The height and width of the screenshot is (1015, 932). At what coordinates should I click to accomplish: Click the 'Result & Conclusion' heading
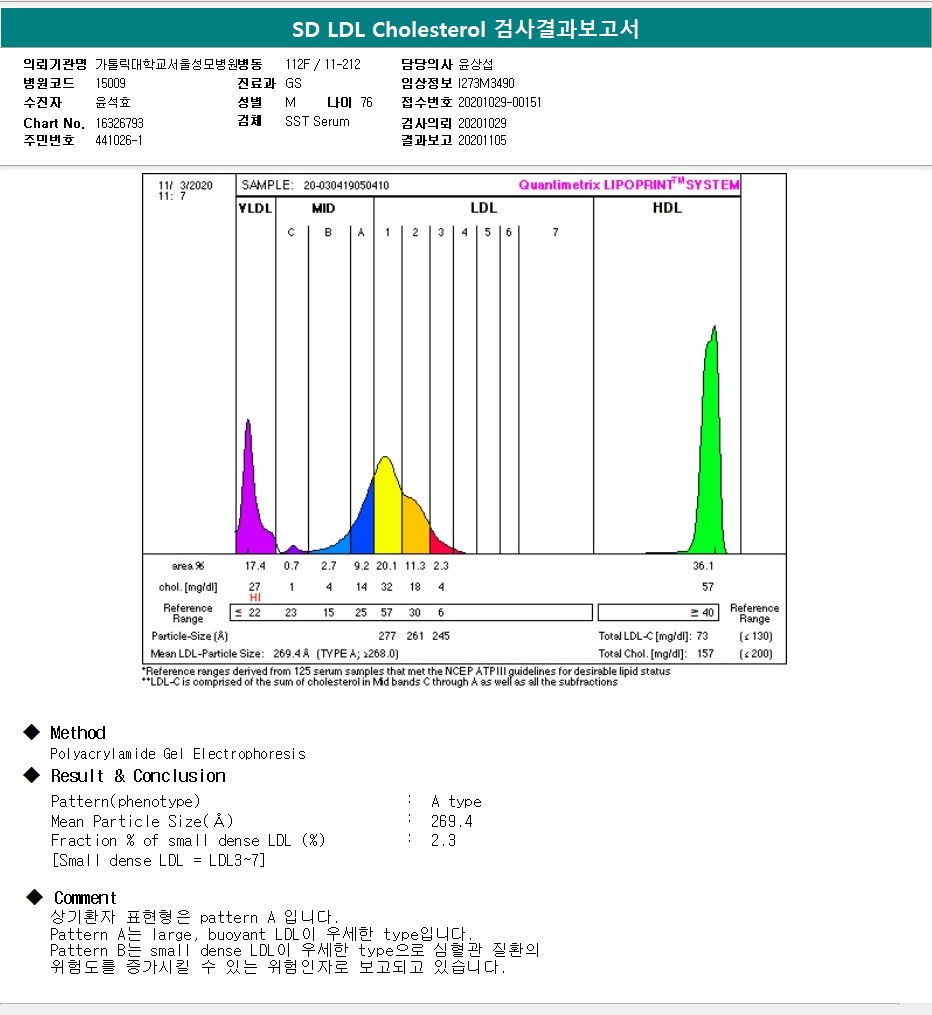[x=139, y=776]
